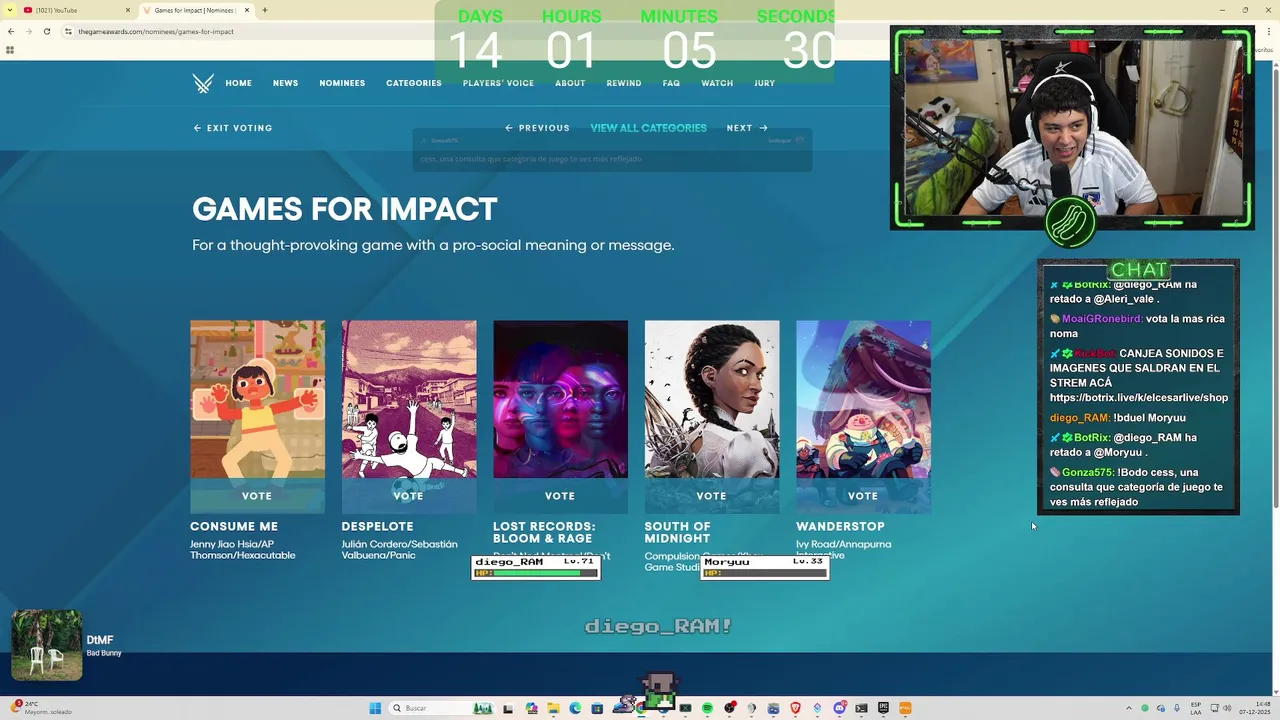Click the Wanderstop cover art
This screenshot has height=720, width=1280.
863,399
